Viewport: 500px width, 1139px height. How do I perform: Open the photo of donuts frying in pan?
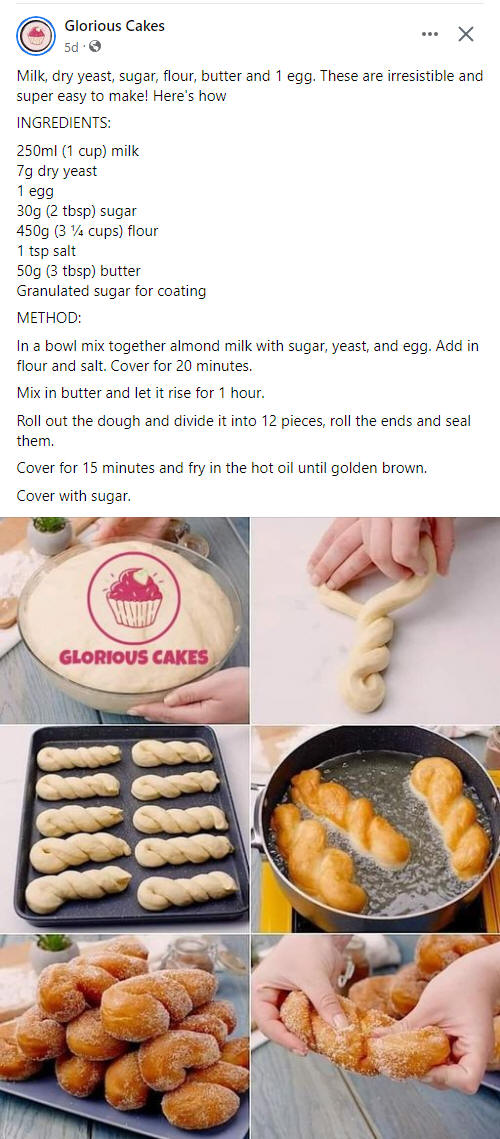pos(376,829)
